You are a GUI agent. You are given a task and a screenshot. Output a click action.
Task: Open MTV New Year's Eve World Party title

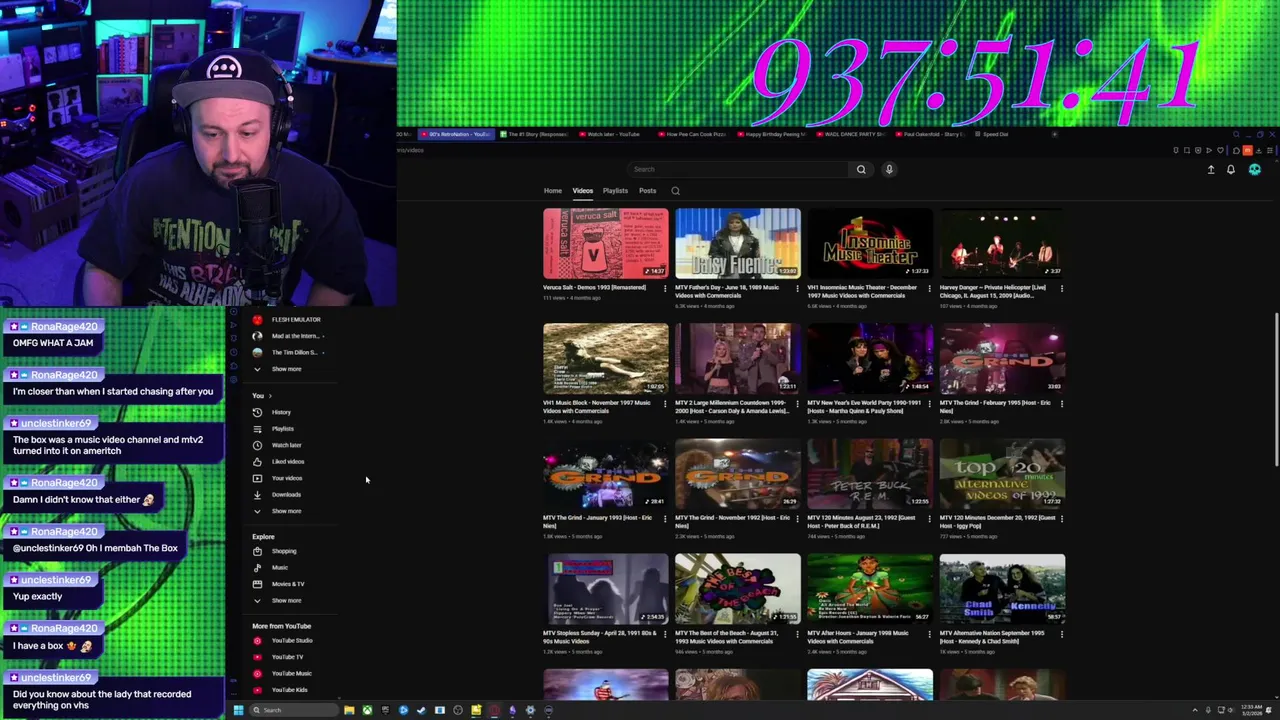[x=864, y=407]
